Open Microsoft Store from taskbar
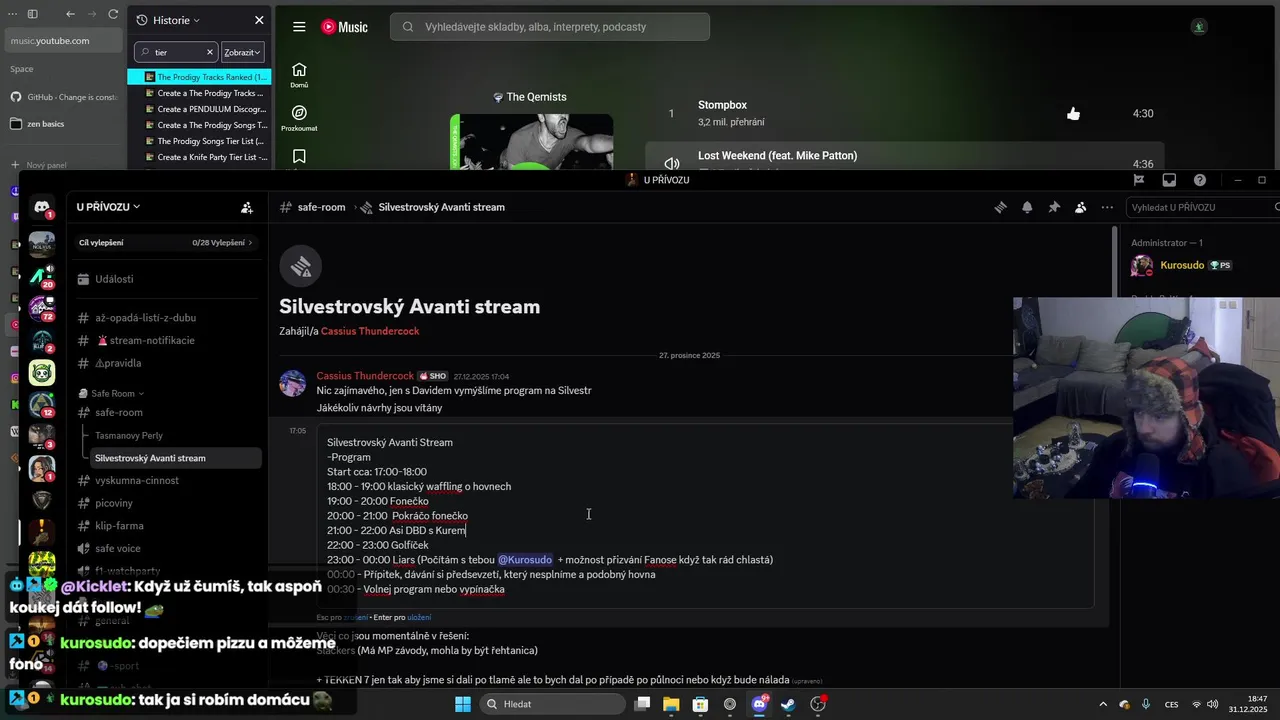The image size is (1280, 720). point(700,704)
